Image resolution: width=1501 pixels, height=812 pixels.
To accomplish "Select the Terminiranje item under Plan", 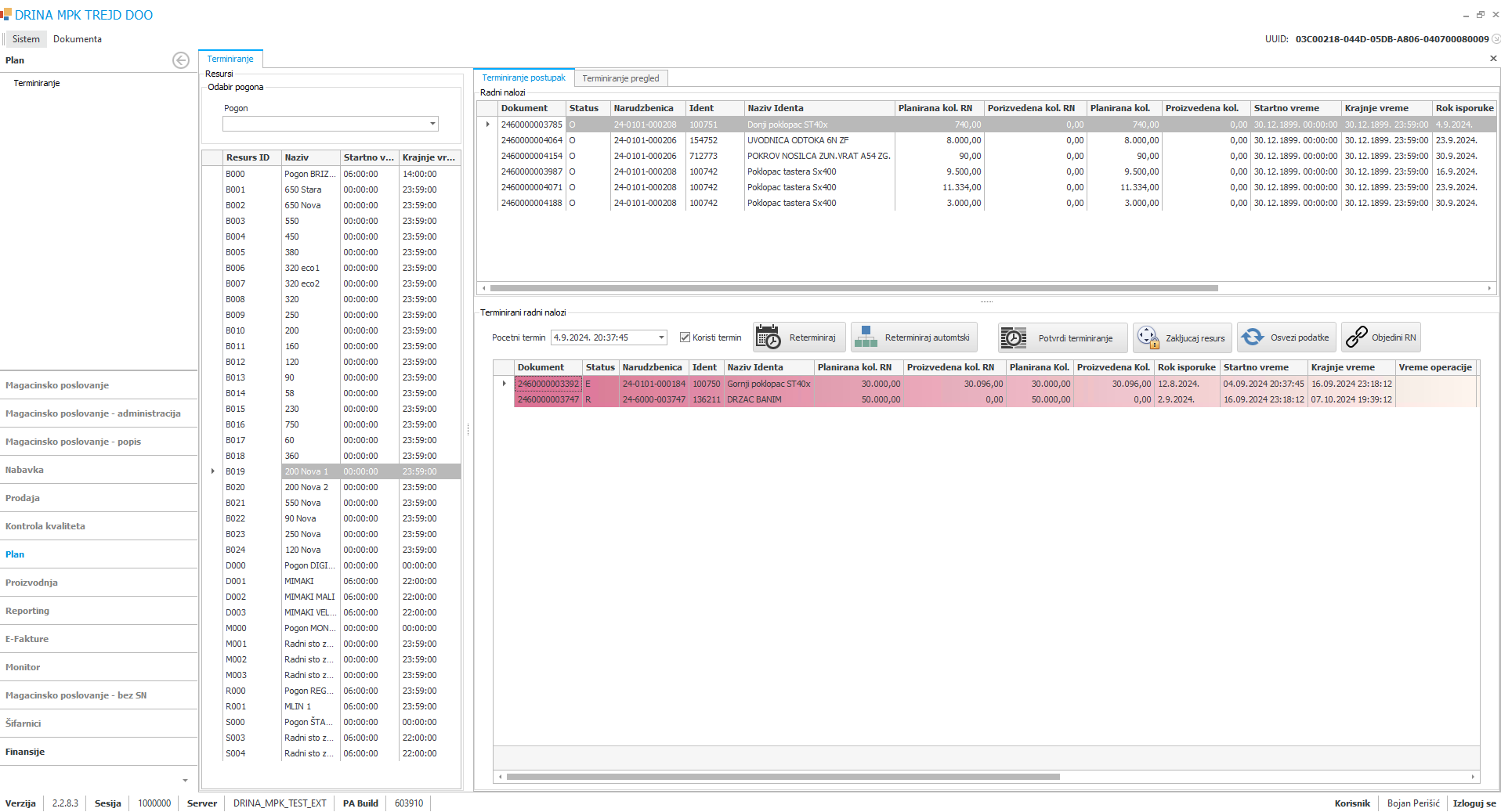I will (37, 83).
